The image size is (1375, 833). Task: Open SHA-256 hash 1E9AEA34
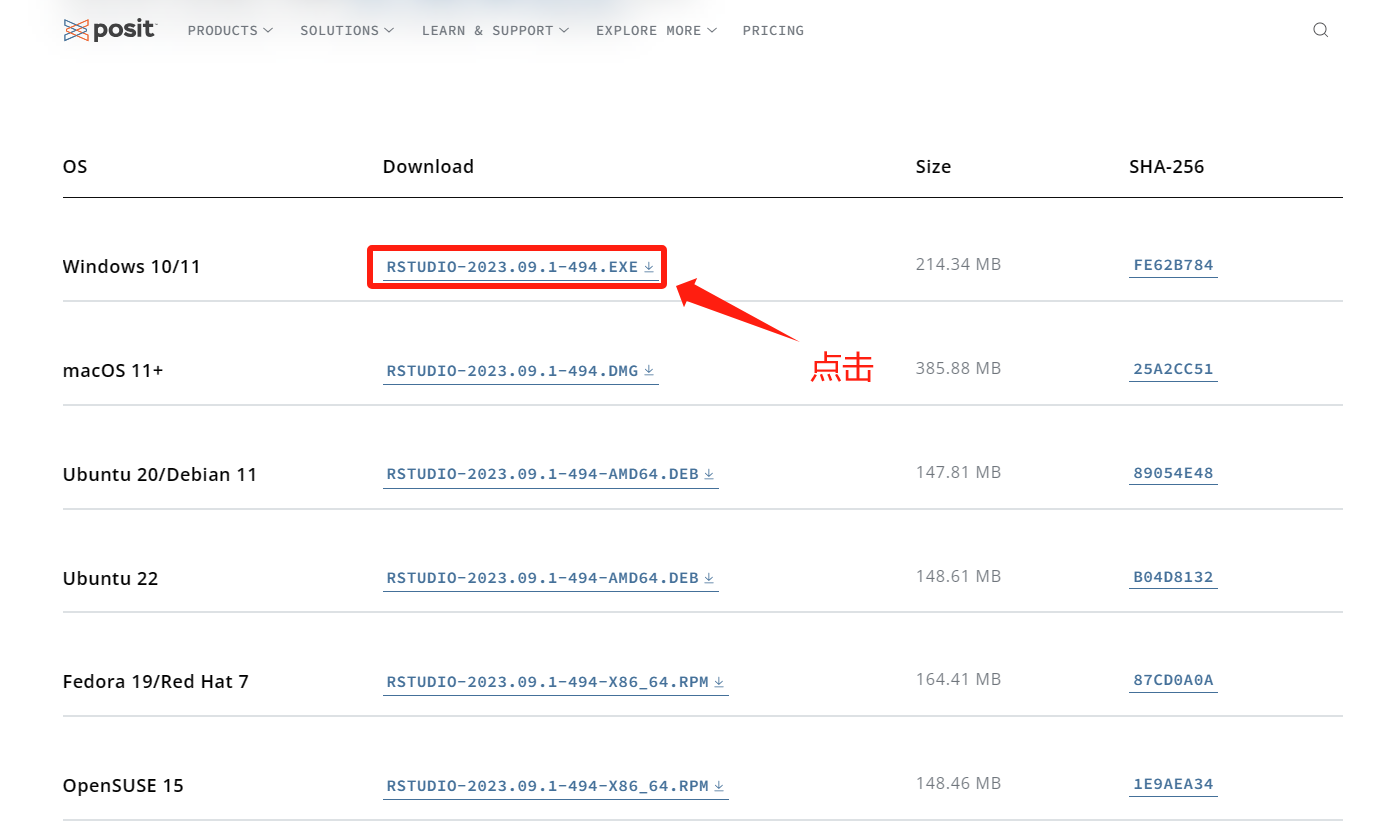click(x=1173, y=784)
